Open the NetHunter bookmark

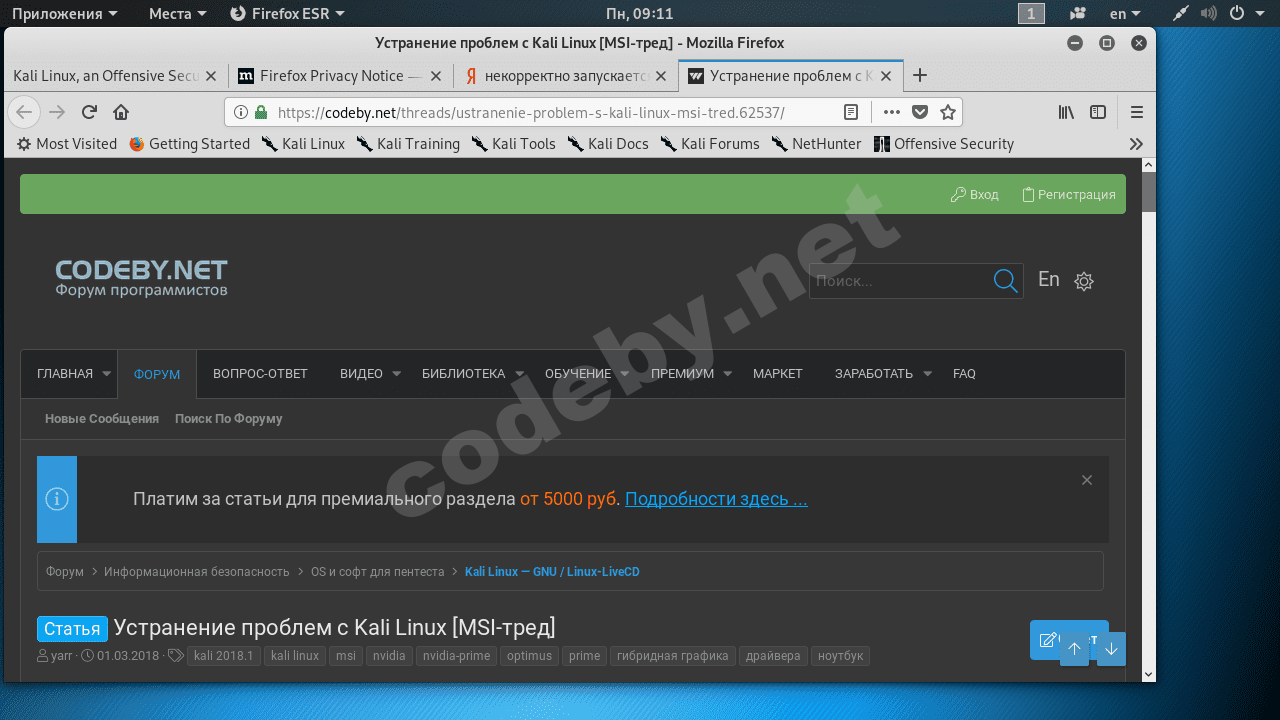pos(816,144)
